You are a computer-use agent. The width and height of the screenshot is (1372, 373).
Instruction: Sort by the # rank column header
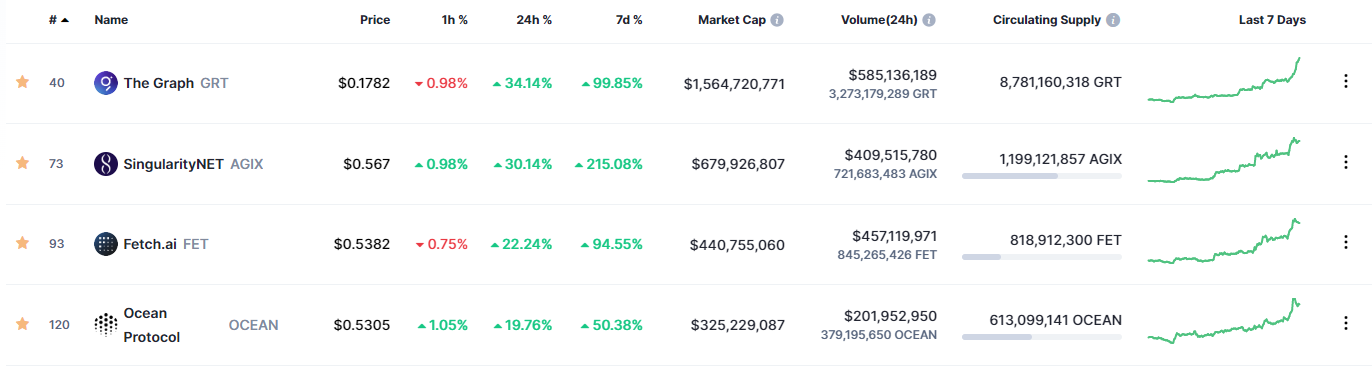[x=59, y=20]
